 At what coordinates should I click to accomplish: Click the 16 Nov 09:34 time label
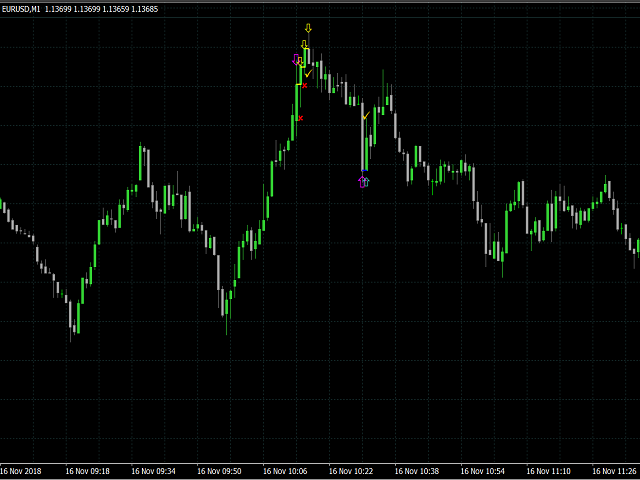pyautogui.click(x=153, y=471)
